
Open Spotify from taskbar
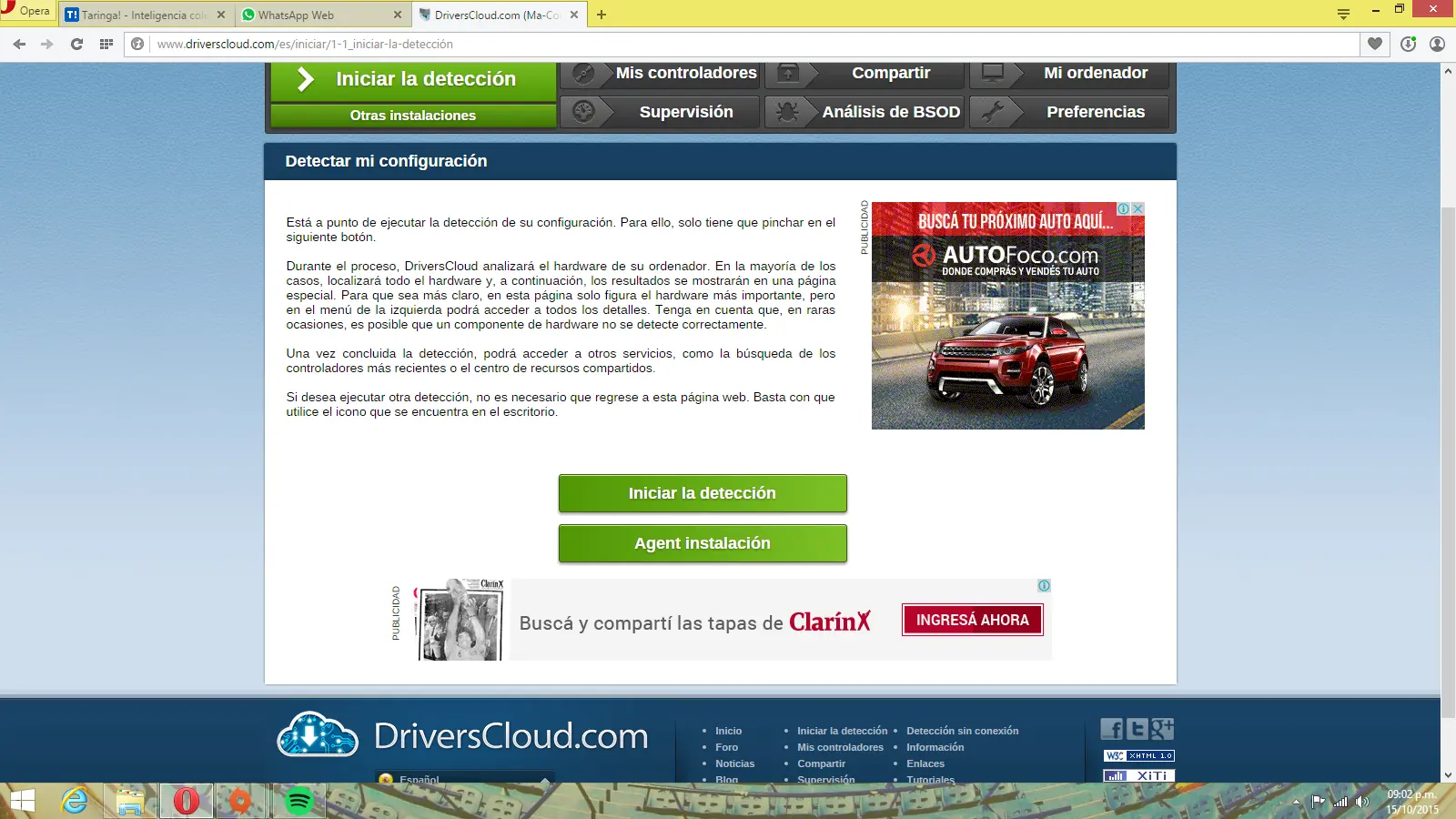[298, 801]
